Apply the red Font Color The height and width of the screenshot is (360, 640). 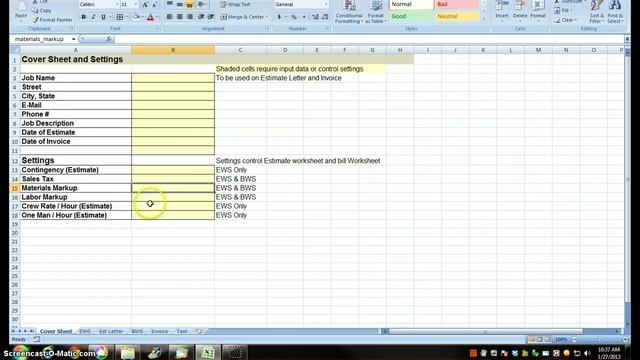(150, 17)
